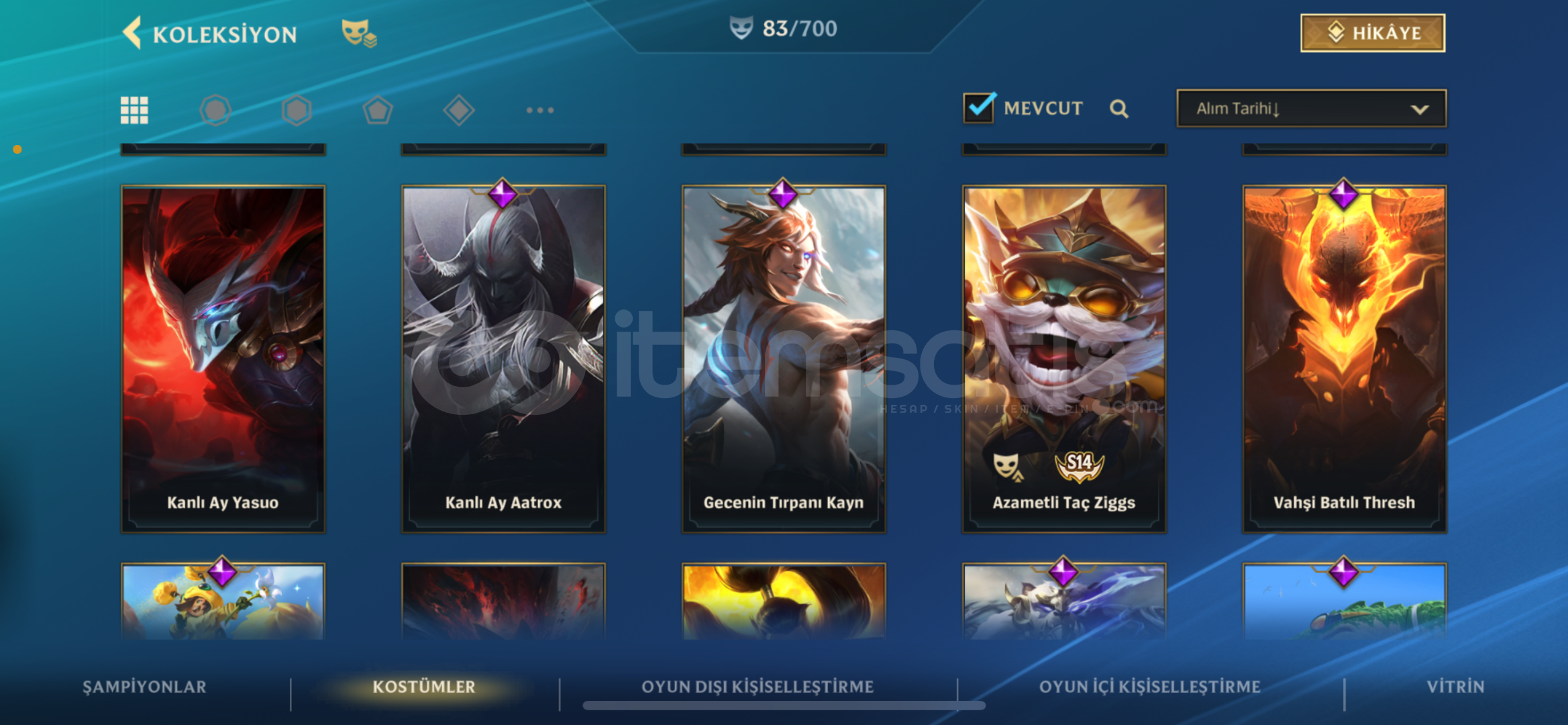
Task: Select the Azametli Taç Ziggs skin card
Action: [x=1064, y=359]
